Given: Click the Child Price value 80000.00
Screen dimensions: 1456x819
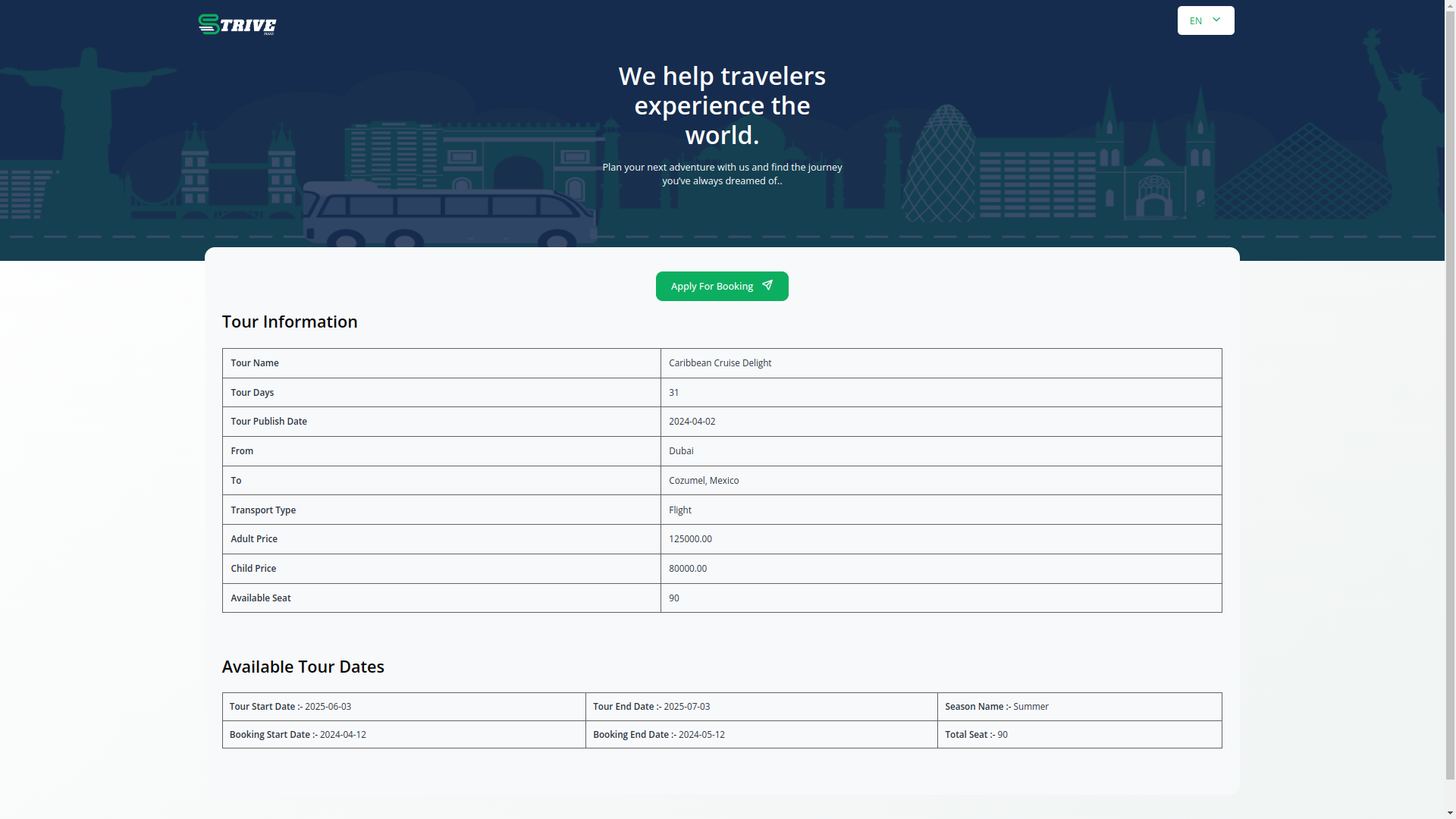Looking at the screenshot, I should (x=687, y=569).
